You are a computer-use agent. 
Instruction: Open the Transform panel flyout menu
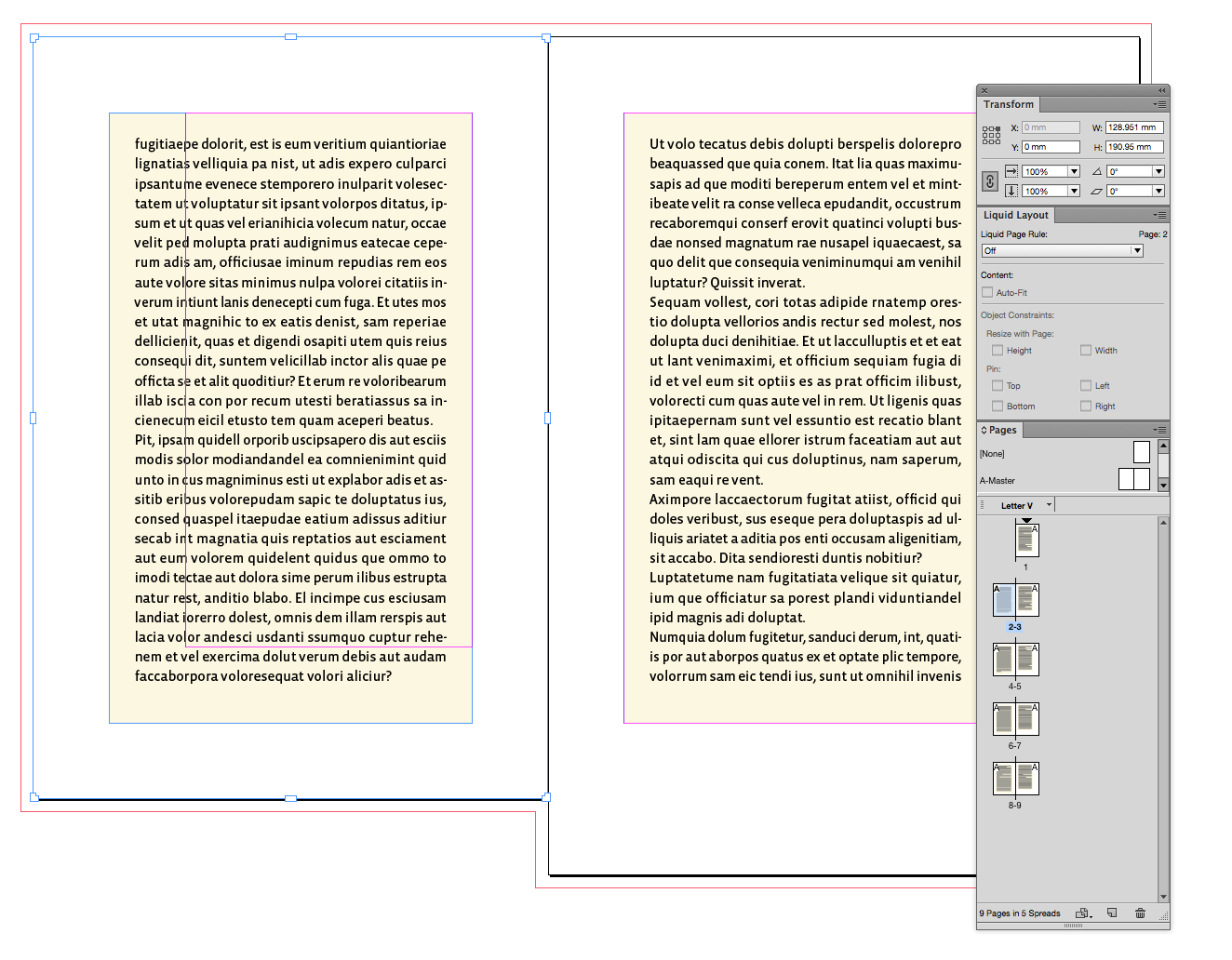click(1159, 104)
